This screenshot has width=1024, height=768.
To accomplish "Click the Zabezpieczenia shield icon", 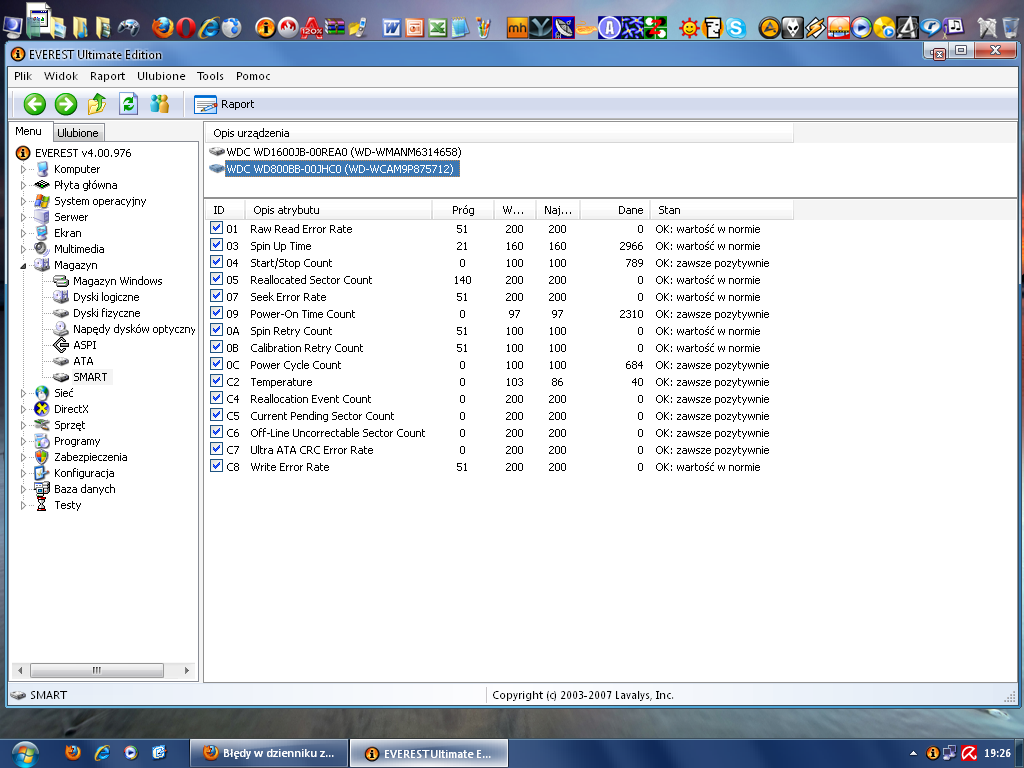I will point(42,457).
